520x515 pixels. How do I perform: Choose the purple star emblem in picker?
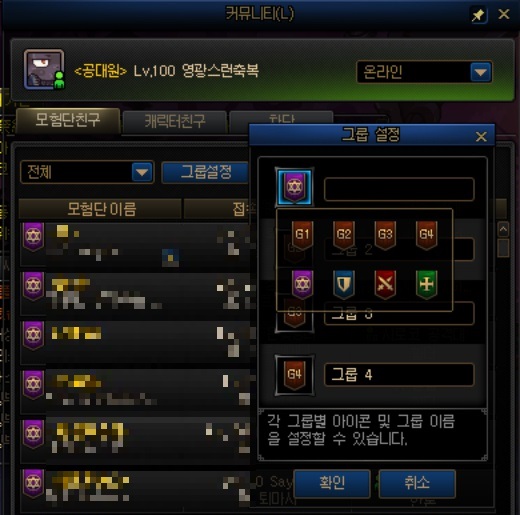302,284
